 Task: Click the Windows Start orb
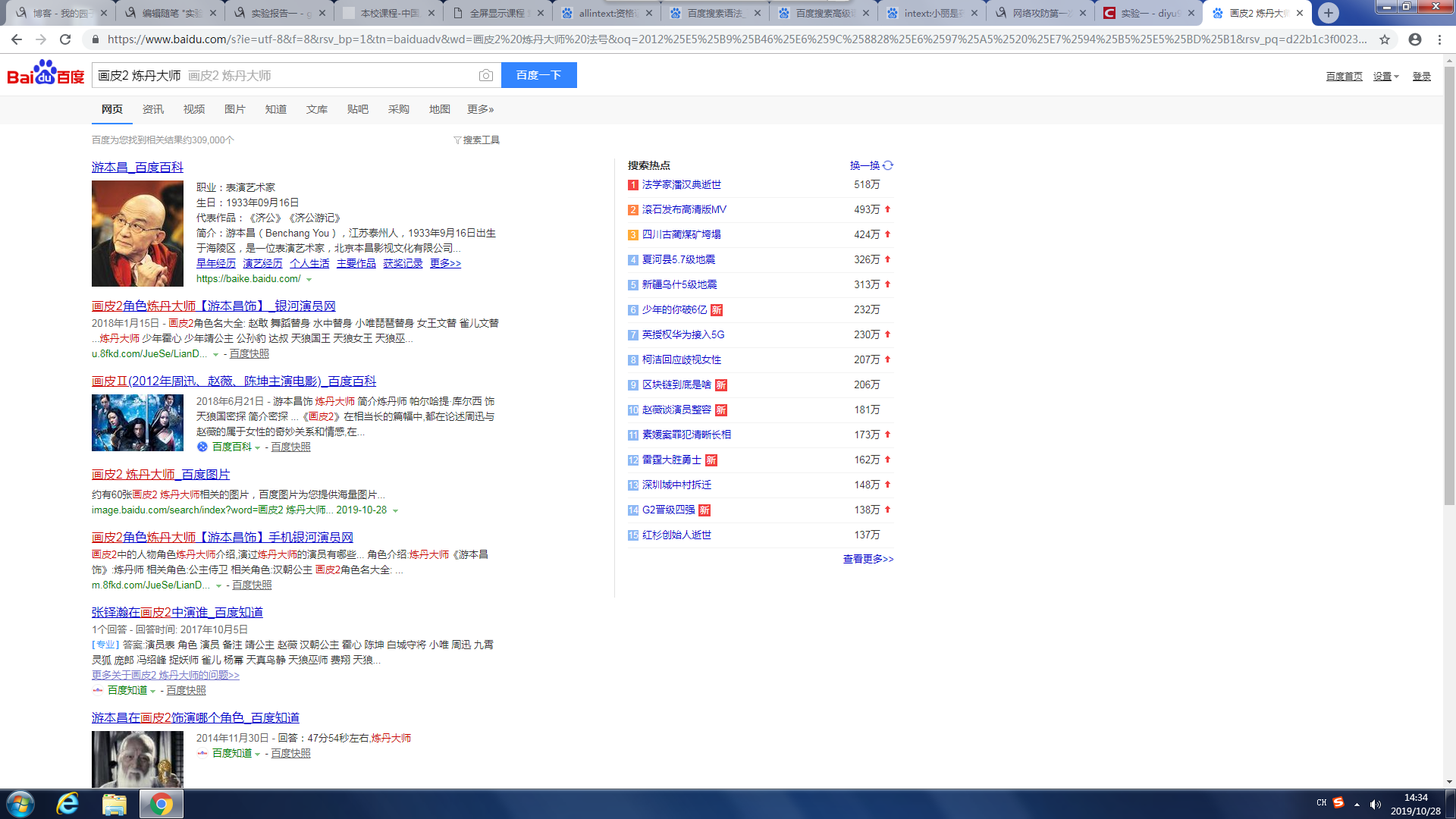20,804
